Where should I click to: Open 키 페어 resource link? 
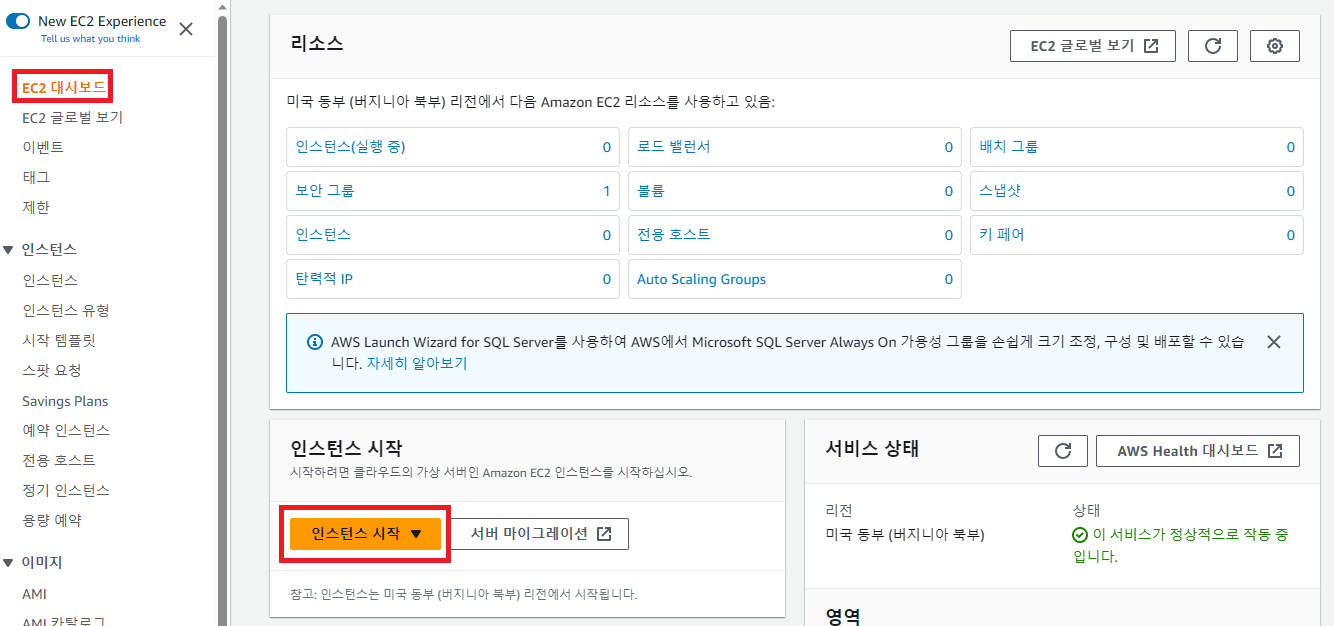(x=1002, y=235)
